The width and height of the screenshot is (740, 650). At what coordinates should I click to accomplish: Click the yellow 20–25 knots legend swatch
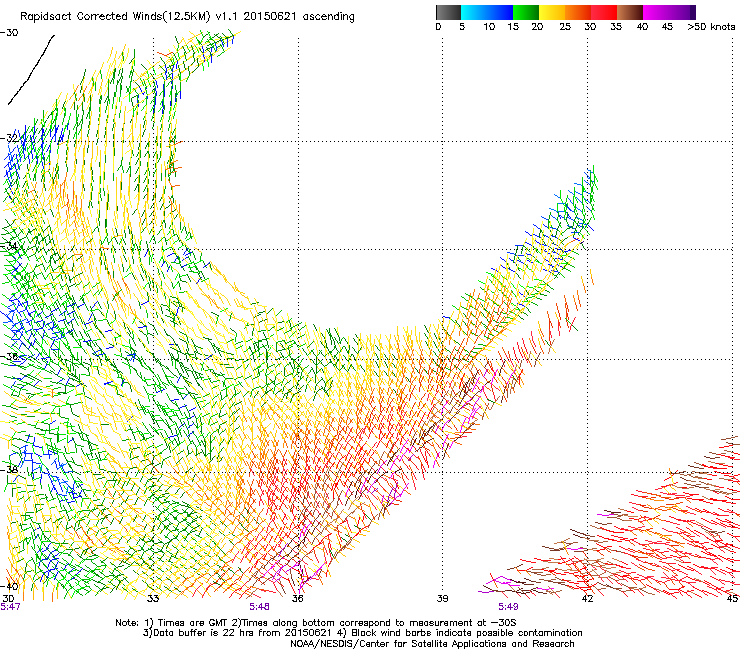[552, 12]
